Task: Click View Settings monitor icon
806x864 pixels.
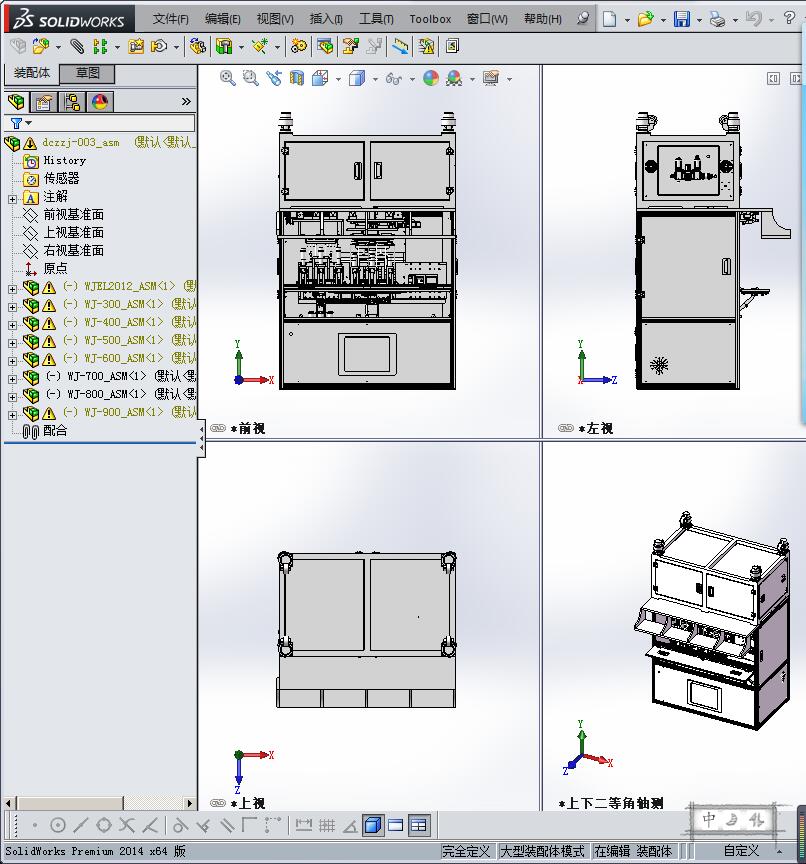Action: (491, 78)
